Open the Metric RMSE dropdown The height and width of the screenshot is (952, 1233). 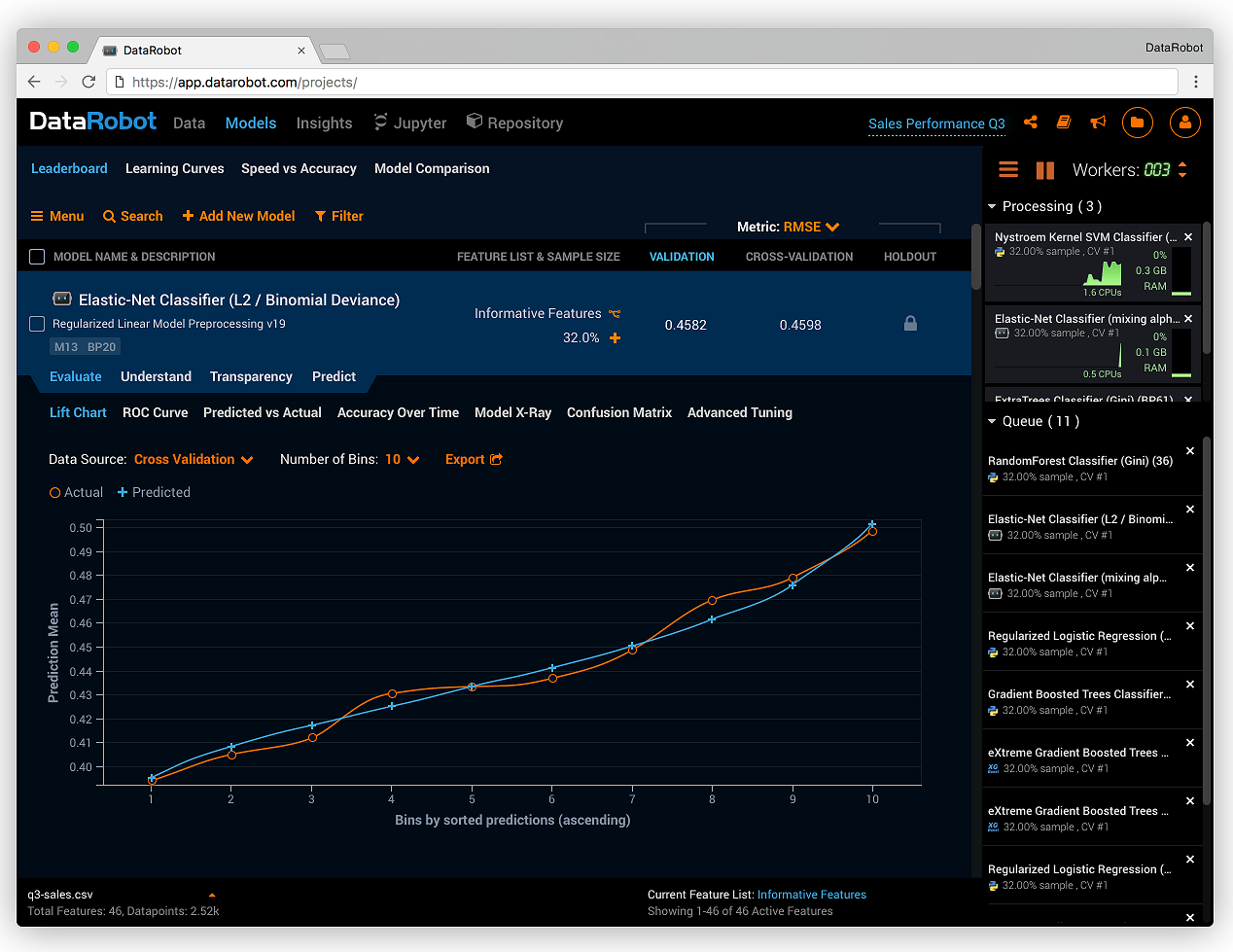(x=811, y=227)
